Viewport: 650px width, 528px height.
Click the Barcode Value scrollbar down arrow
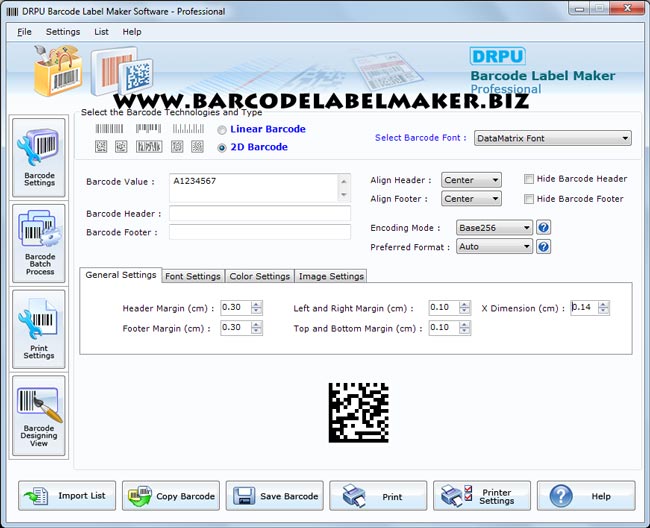344,195
